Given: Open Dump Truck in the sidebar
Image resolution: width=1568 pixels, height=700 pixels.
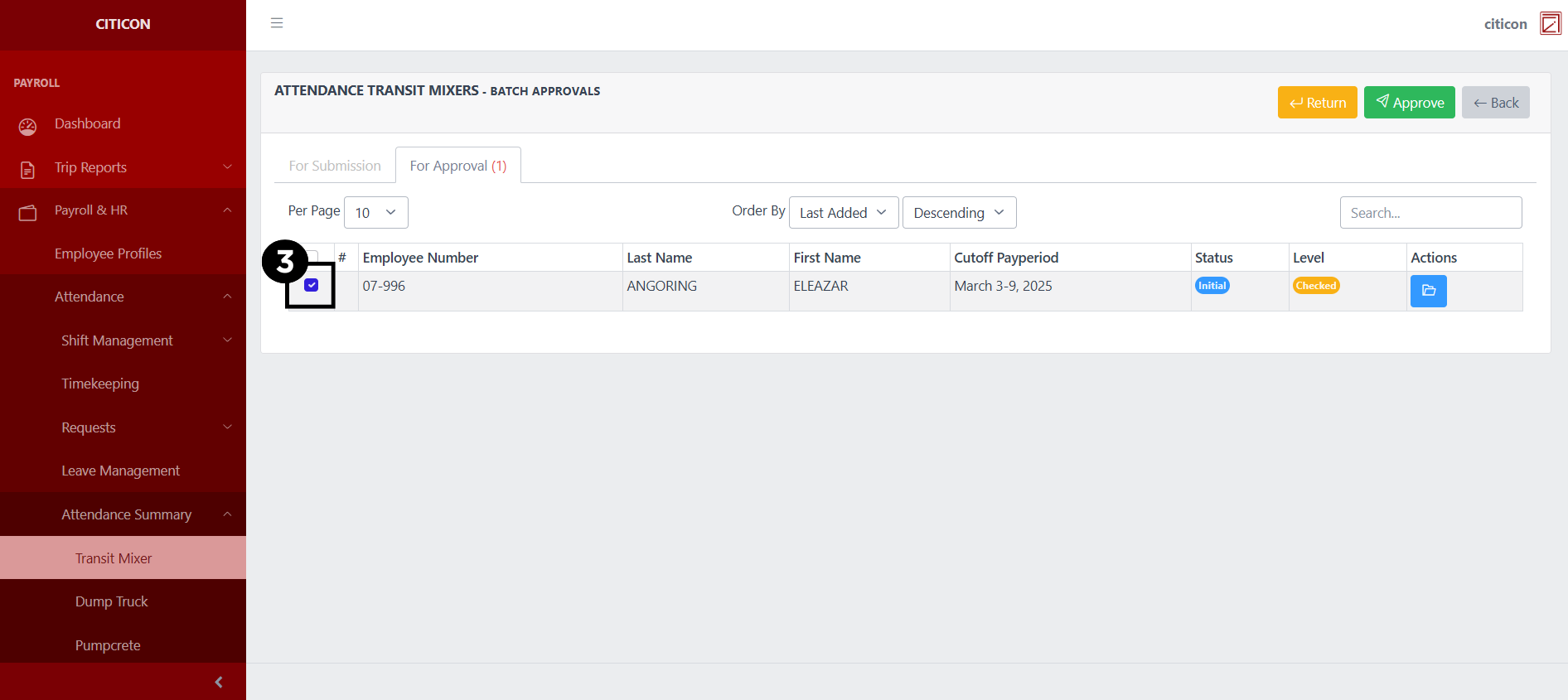Looking at the screenshot, I should tap(112, 601).
